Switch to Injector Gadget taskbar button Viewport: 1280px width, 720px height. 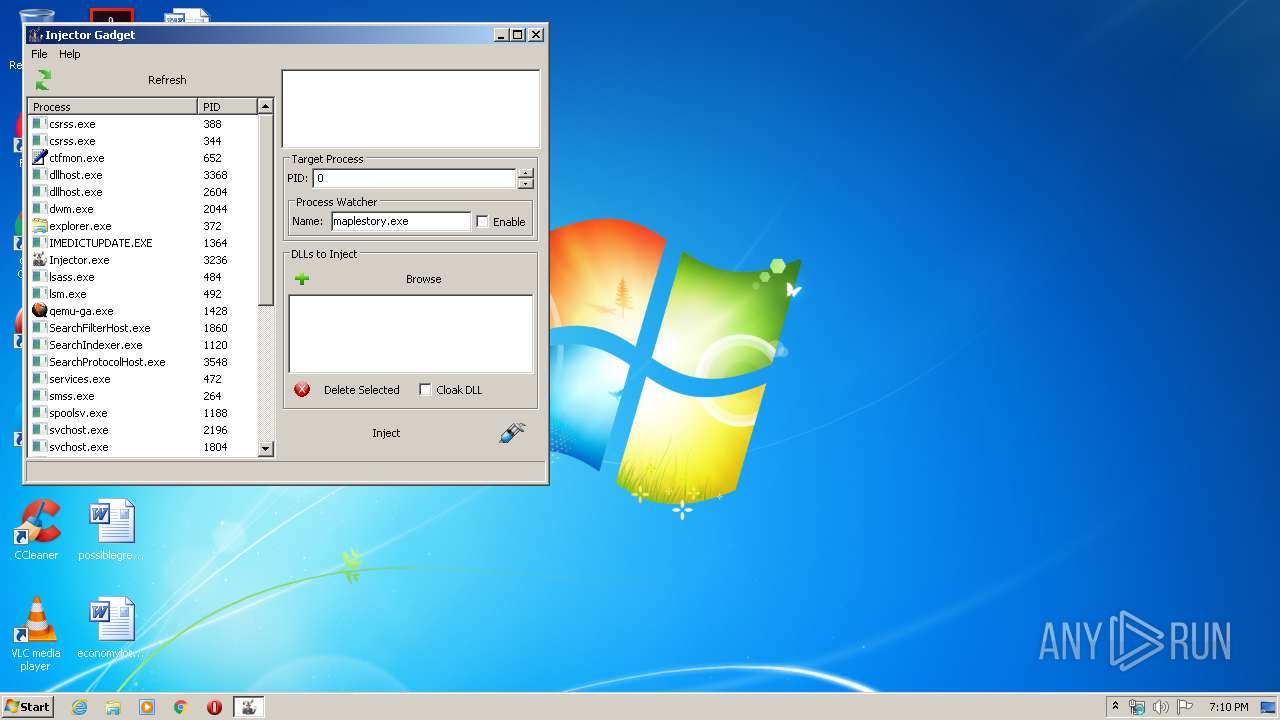click(248, 707)
